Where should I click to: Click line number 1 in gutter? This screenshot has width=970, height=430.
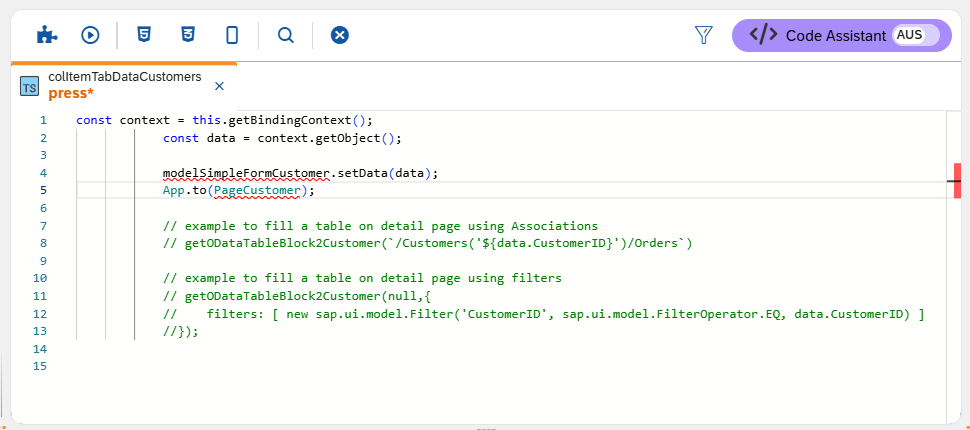pos(43,120)
